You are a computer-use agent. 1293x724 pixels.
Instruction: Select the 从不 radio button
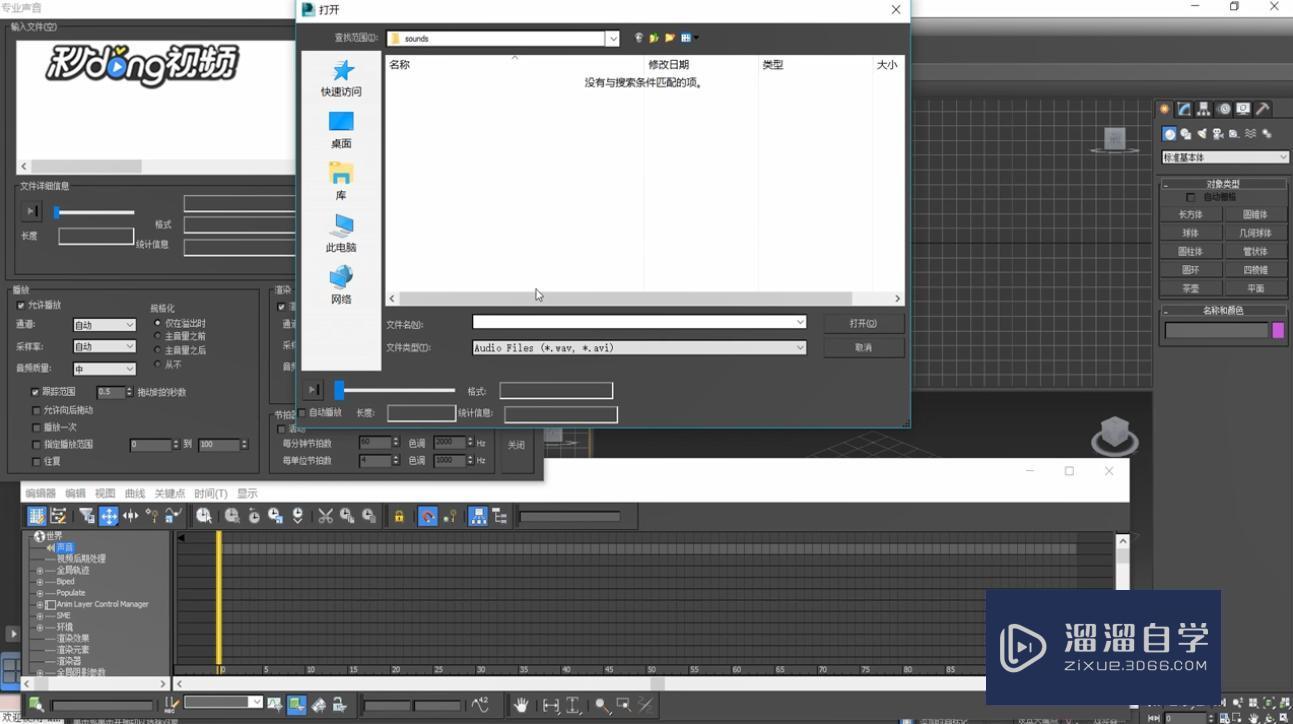(x=156, y=364)
